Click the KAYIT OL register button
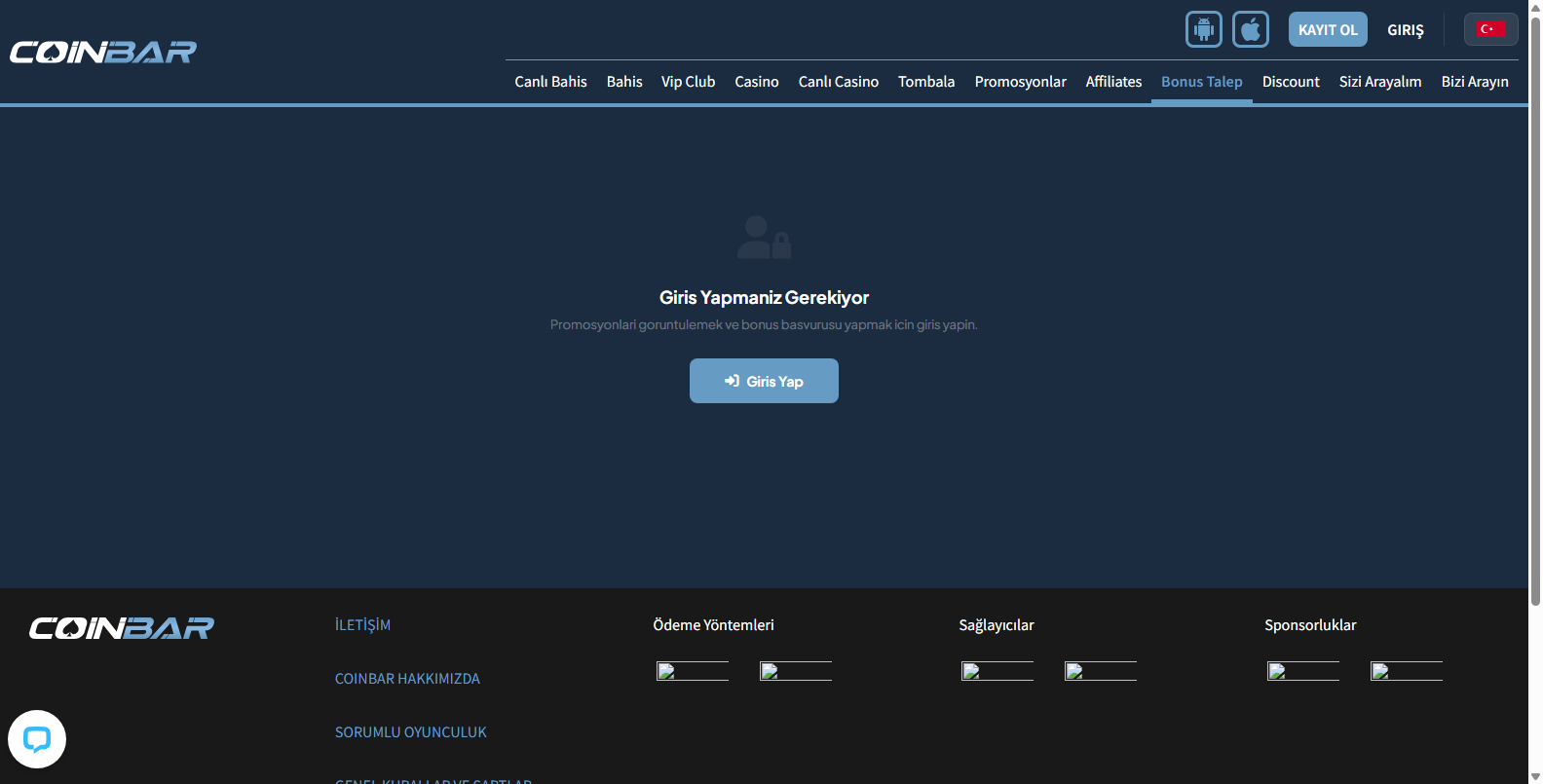Viewport: 1543px width, 784px height. click(x=1328, y=29)
